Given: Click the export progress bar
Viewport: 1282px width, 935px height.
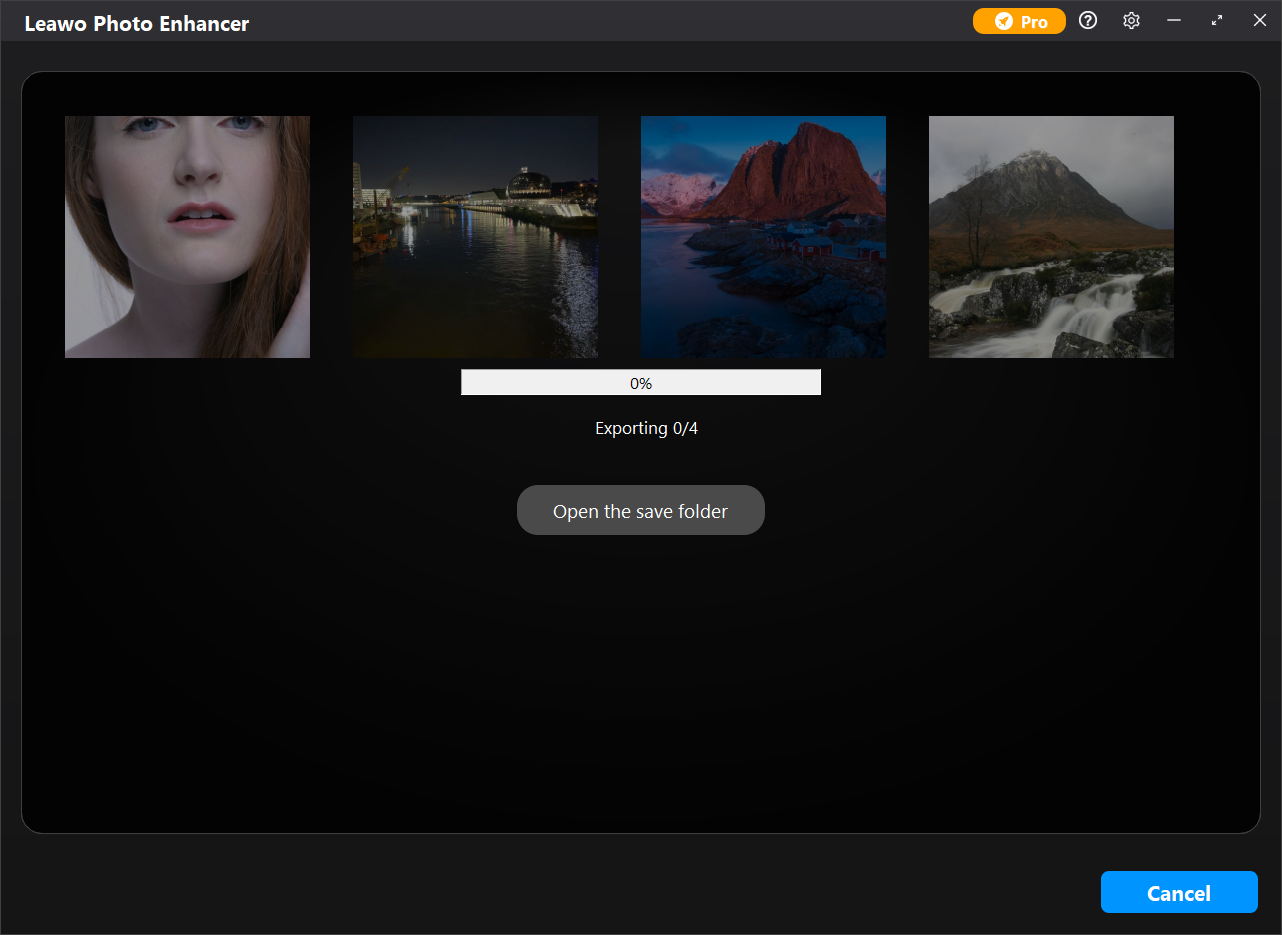Looking at the screenshot, I should pos(540,383).
